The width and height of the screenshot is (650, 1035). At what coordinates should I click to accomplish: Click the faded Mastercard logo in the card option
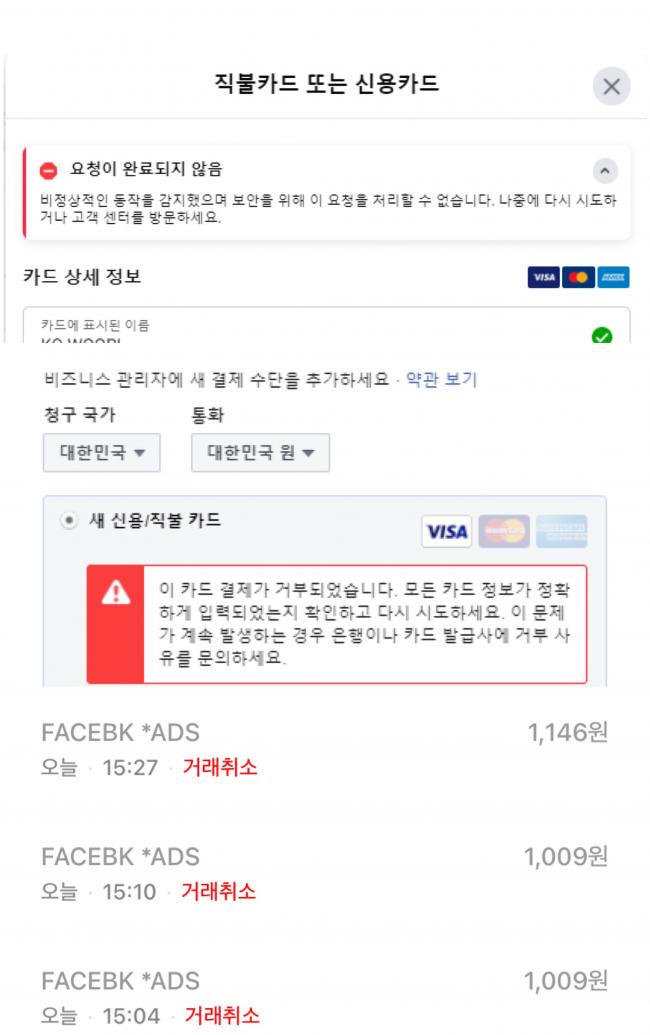(x=504, y=531)
